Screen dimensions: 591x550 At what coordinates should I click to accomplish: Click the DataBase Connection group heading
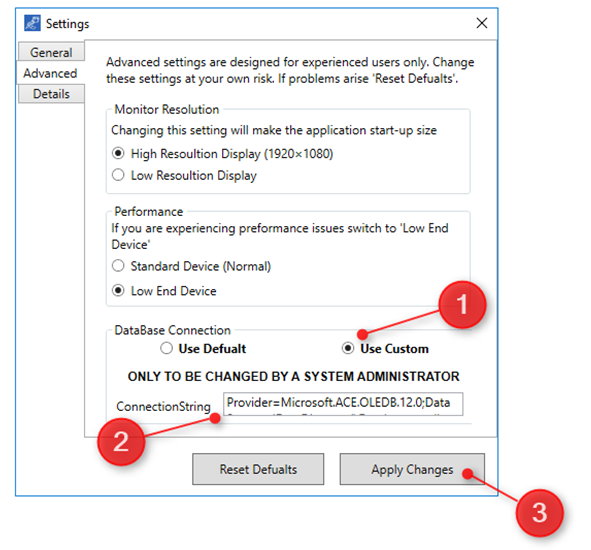[172, 330]
